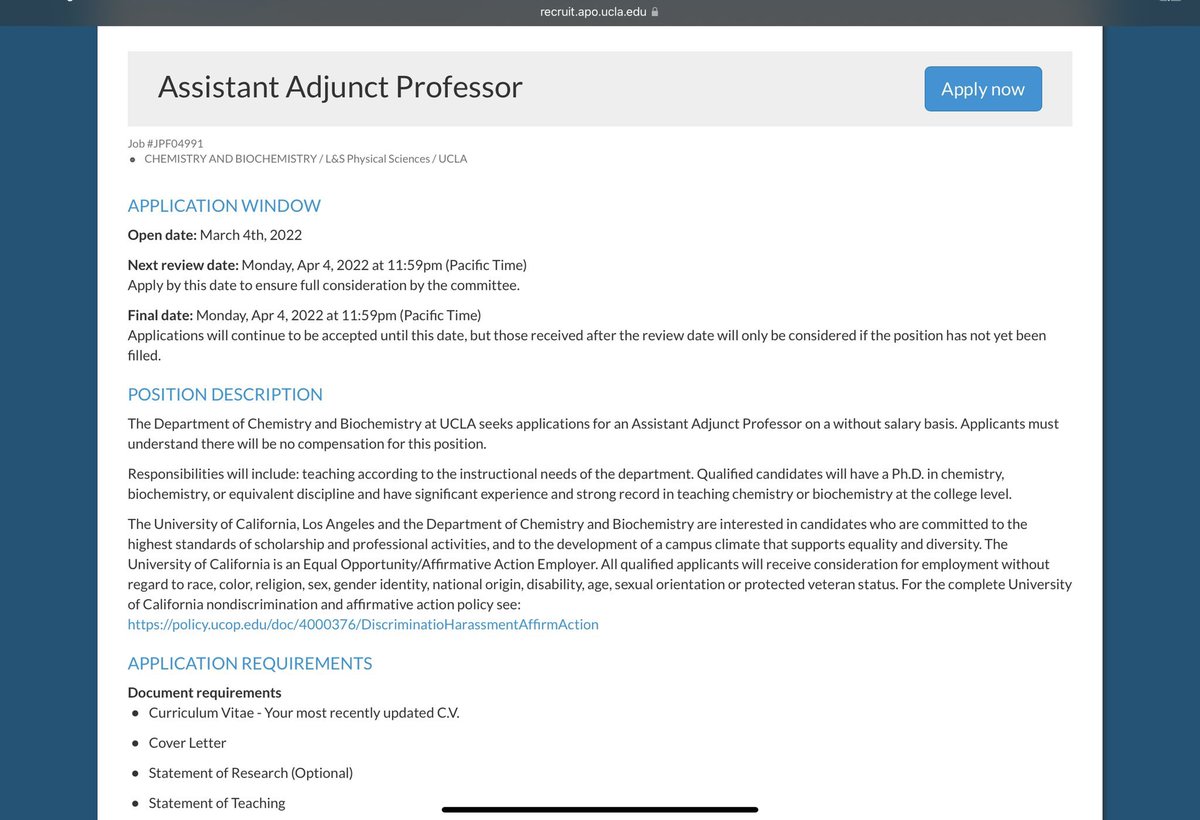Select the Cover Letter requirement item
Screen dimensions: 1200x820
(x=188, y=743)
